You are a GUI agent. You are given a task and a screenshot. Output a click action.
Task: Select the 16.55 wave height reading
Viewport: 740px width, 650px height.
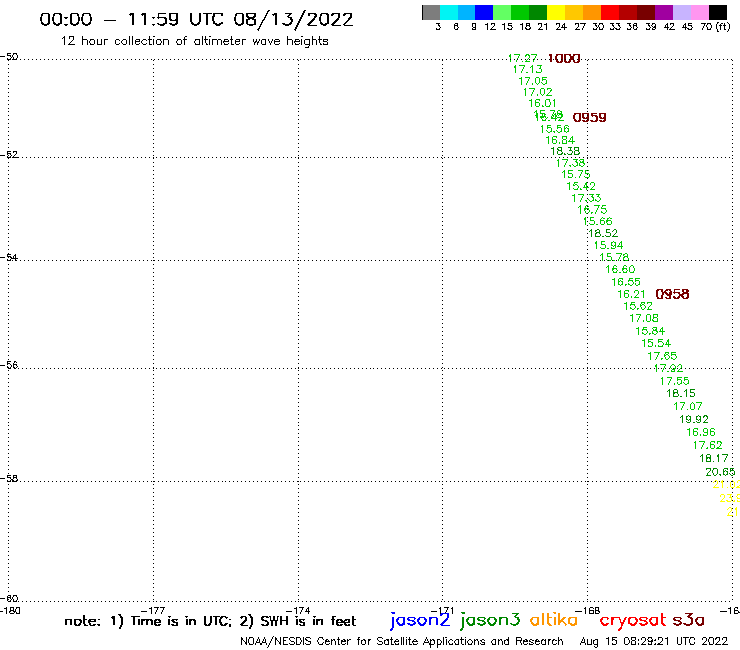click(626, 282)
